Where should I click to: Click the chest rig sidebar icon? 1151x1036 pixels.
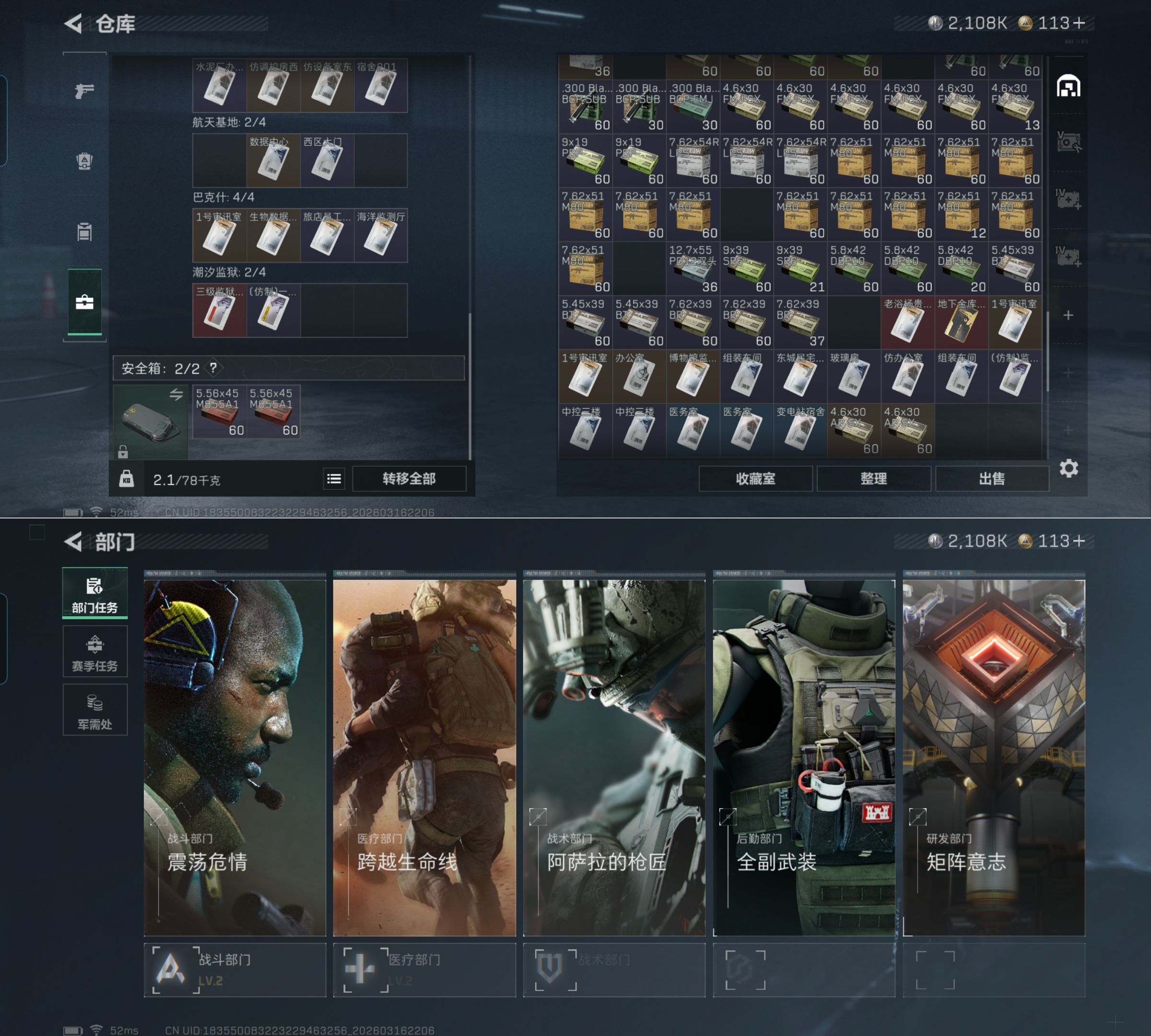tap(84, 232)
